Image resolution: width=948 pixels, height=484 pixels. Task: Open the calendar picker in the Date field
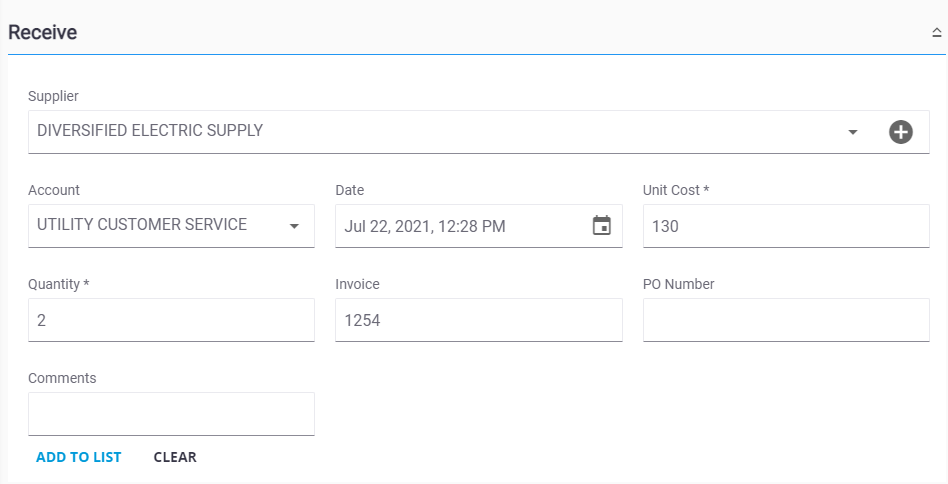click(602, 225)
